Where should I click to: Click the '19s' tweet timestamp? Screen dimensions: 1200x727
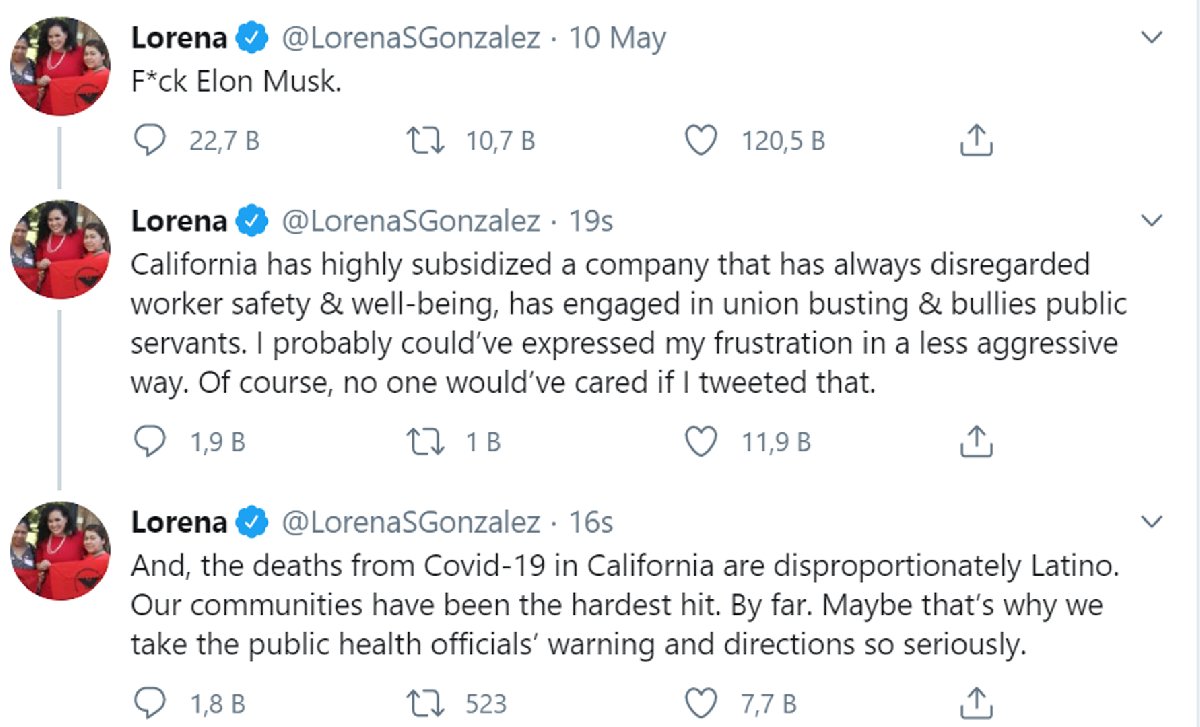click(x=591, y=221)
